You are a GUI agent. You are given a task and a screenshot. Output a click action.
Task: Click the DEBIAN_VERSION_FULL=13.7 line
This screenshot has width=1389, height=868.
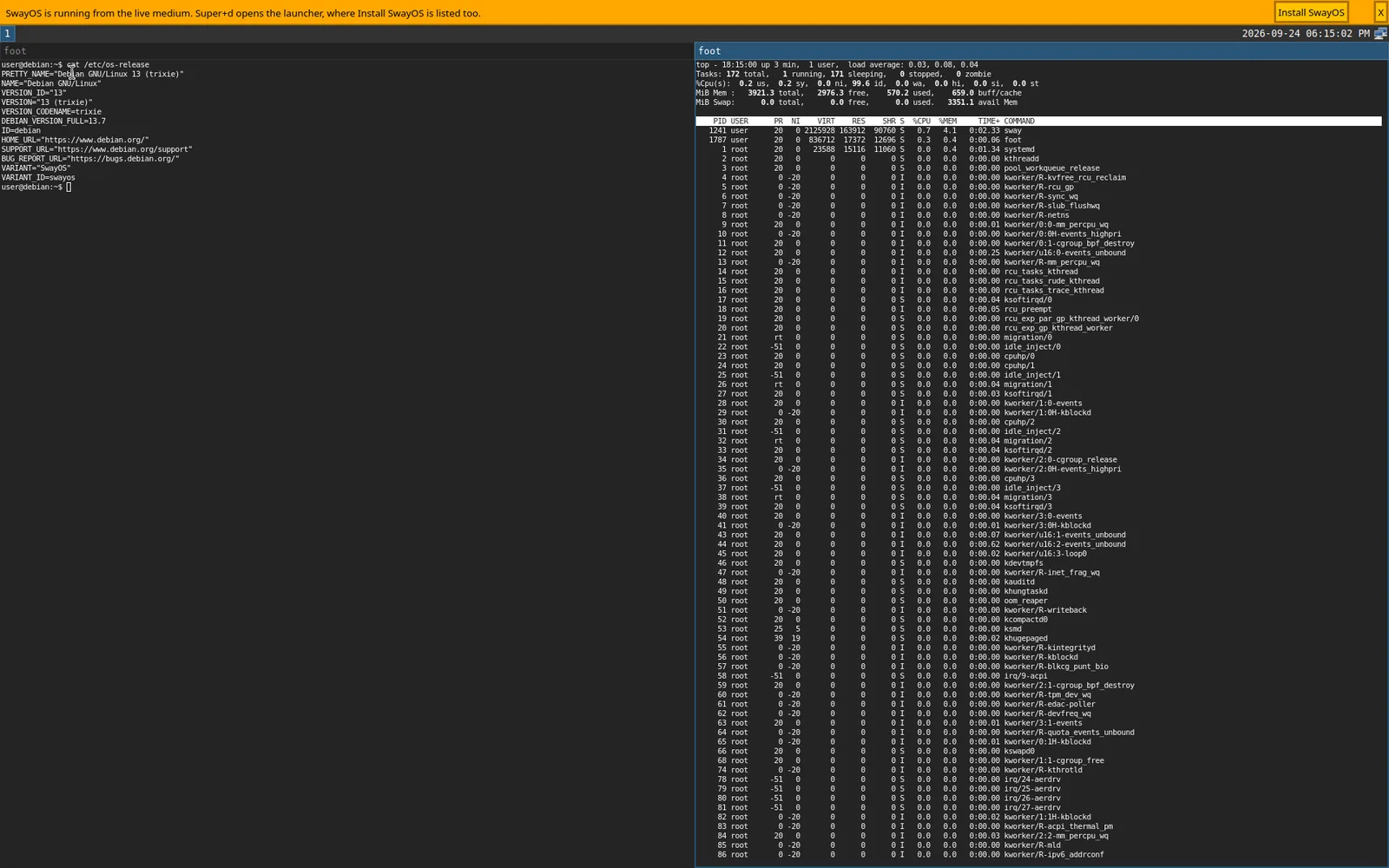(54, 122)
